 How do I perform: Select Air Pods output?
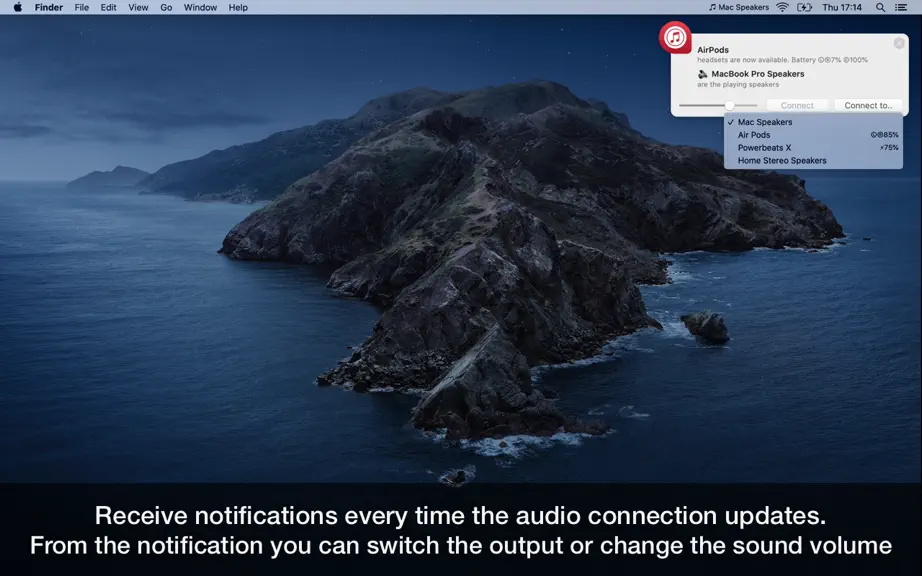click(813, 135)
